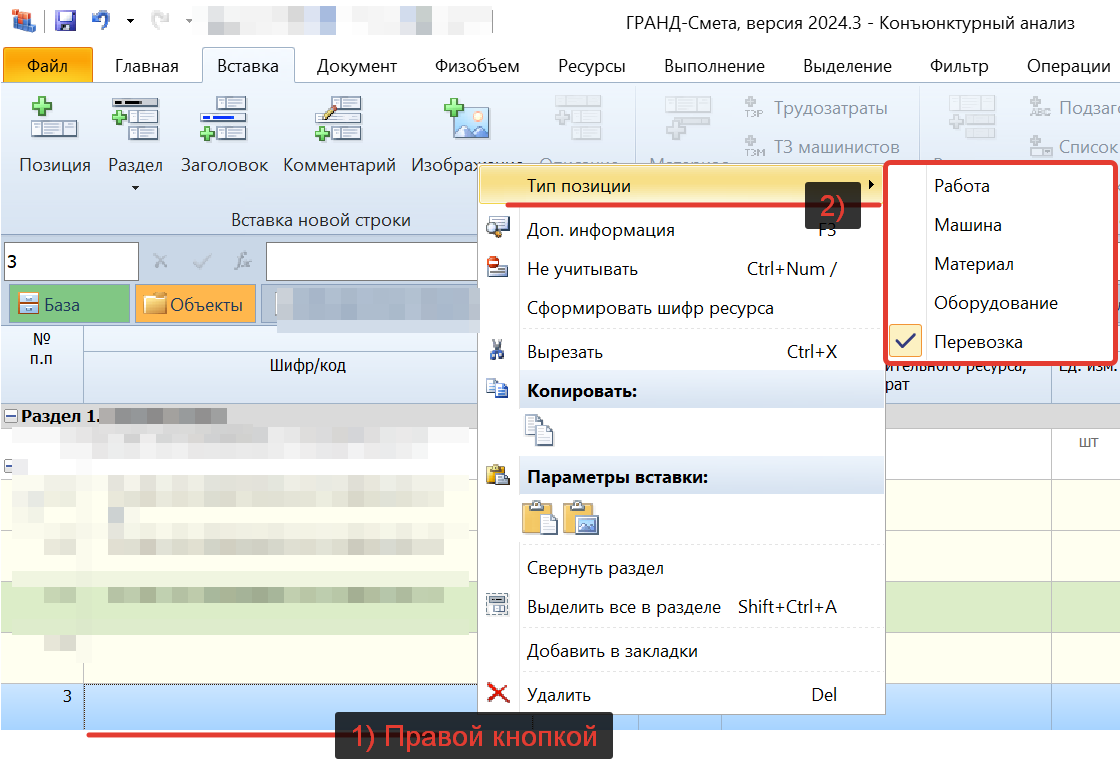Choose Не учитывать in context menu
This screenshot has height=759, width=1120.
pos(680,269)
